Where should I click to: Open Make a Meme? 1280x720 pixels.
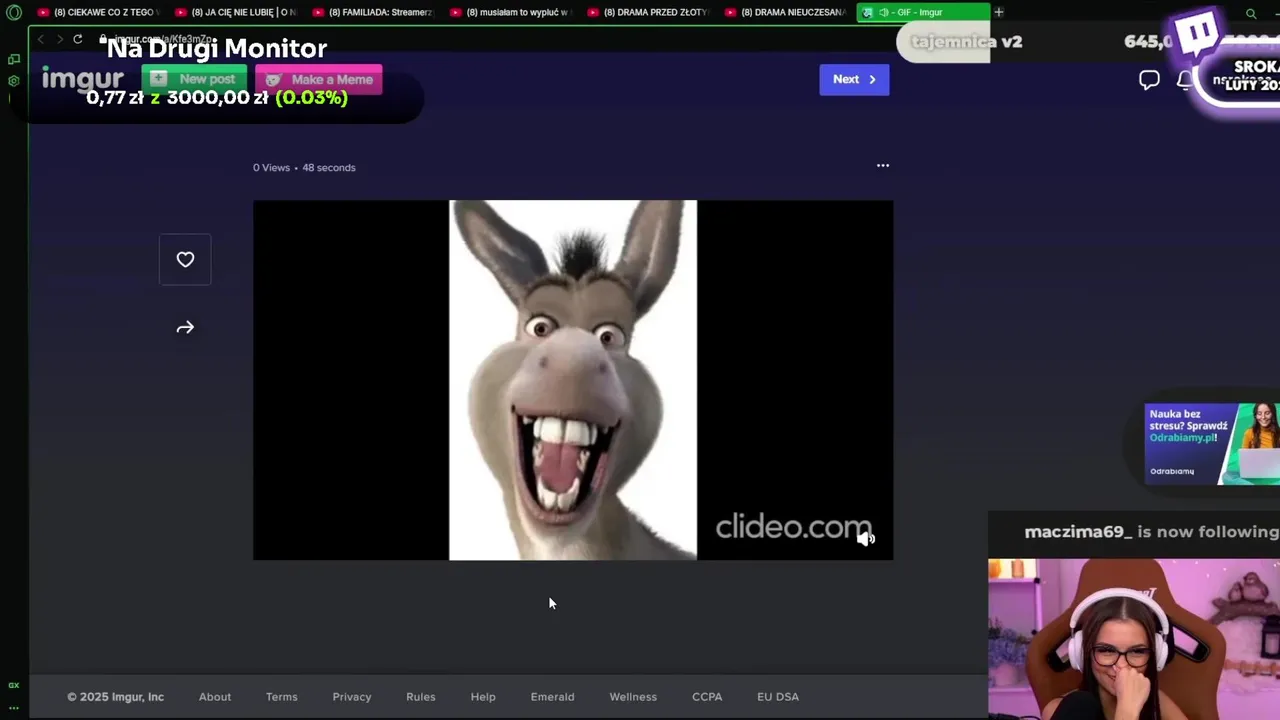click(x=319, y=79)
